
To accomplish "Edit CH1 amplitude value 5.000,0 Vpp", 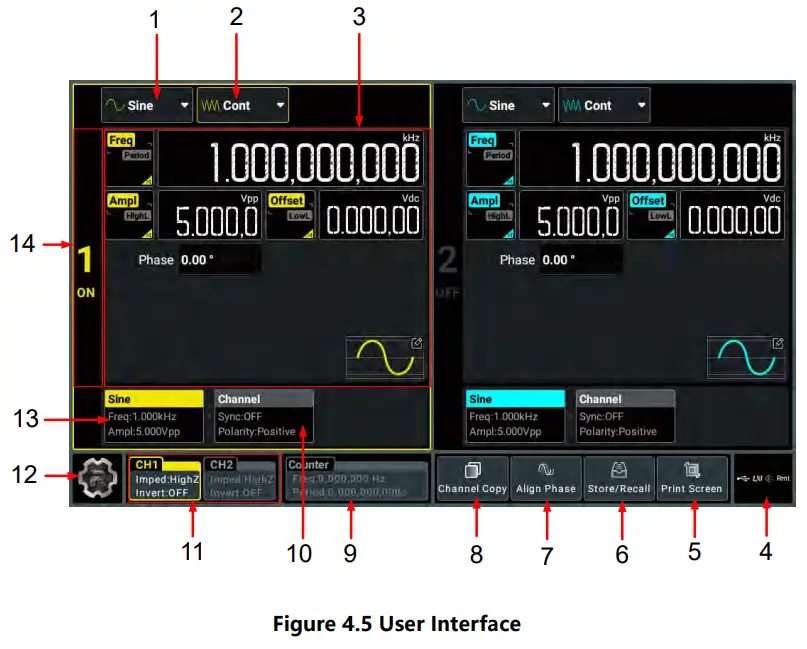I will click(209, 215).
